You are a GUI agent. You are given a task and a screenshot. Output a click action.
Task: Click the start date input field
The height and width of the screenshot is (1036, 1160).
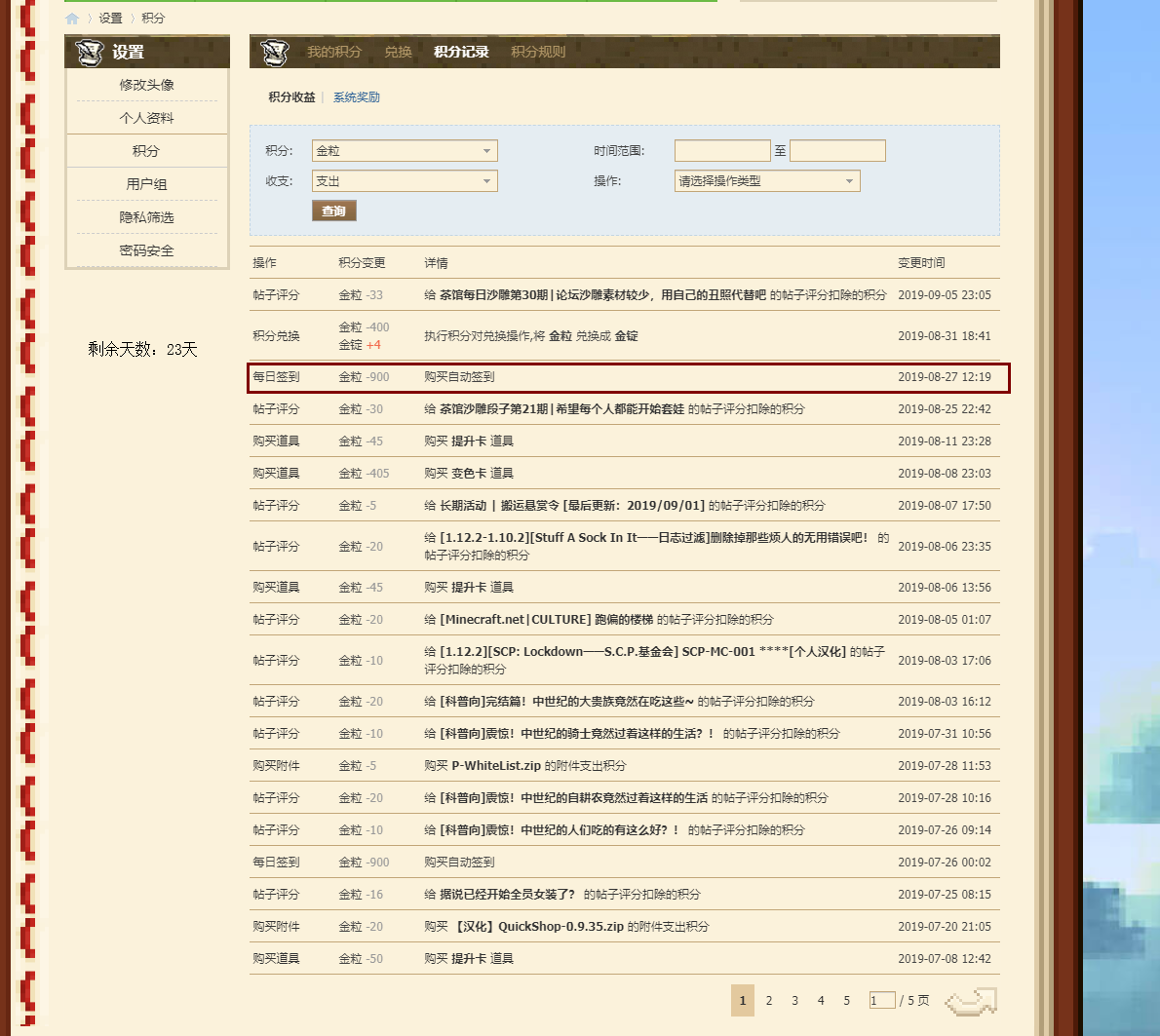click(722, 151)
